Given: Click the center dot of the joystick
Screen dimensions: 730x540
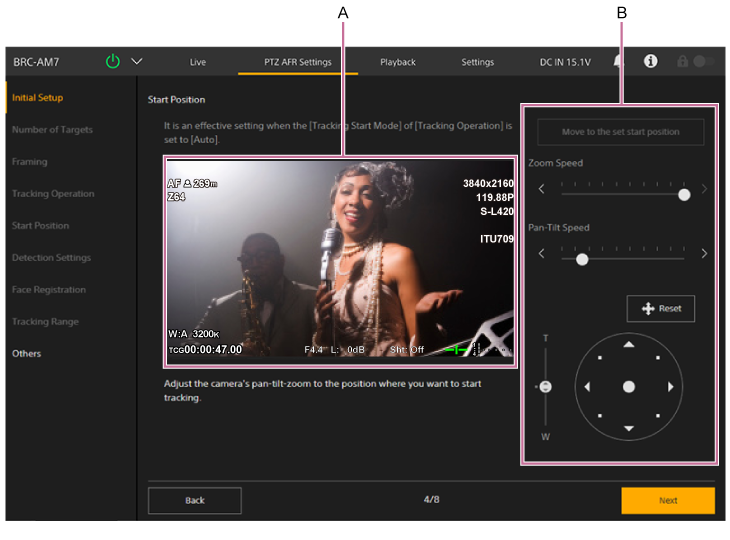Looking at the screenshot, I should pos(629,387).
